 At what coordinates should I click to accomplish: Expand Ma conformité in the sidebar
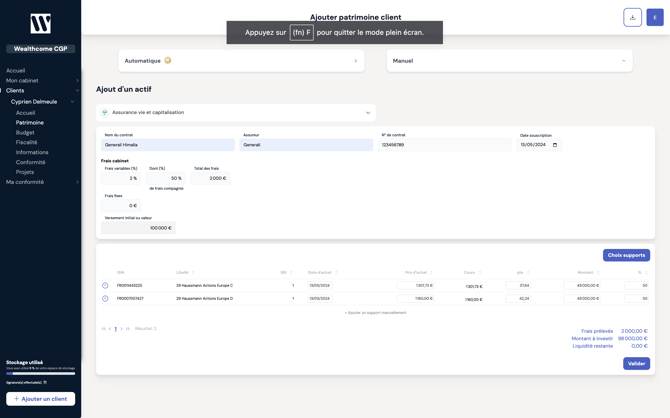pos(77,182)
